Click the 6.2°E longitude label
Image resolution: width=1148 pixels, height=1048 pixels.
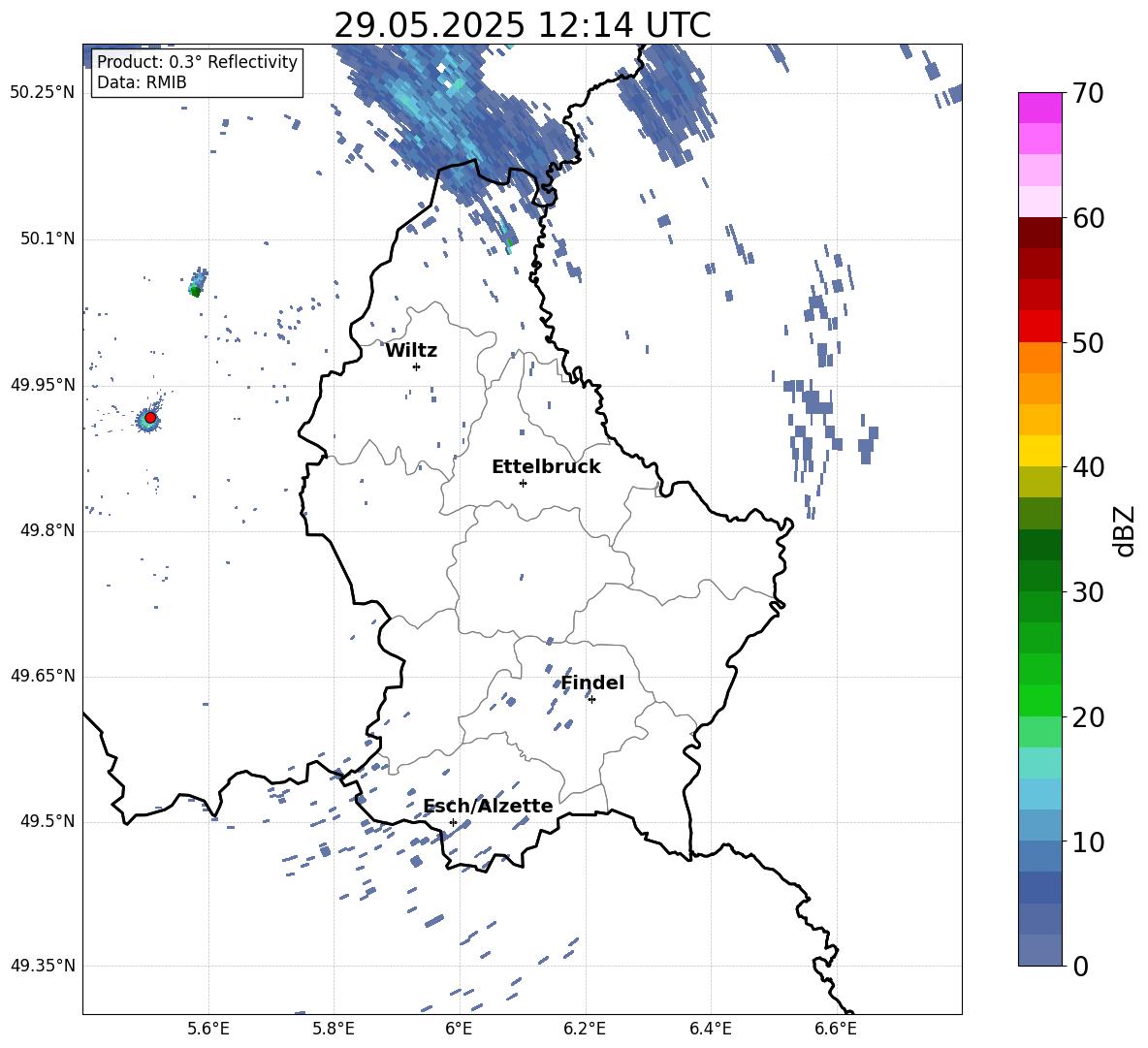585,1029
